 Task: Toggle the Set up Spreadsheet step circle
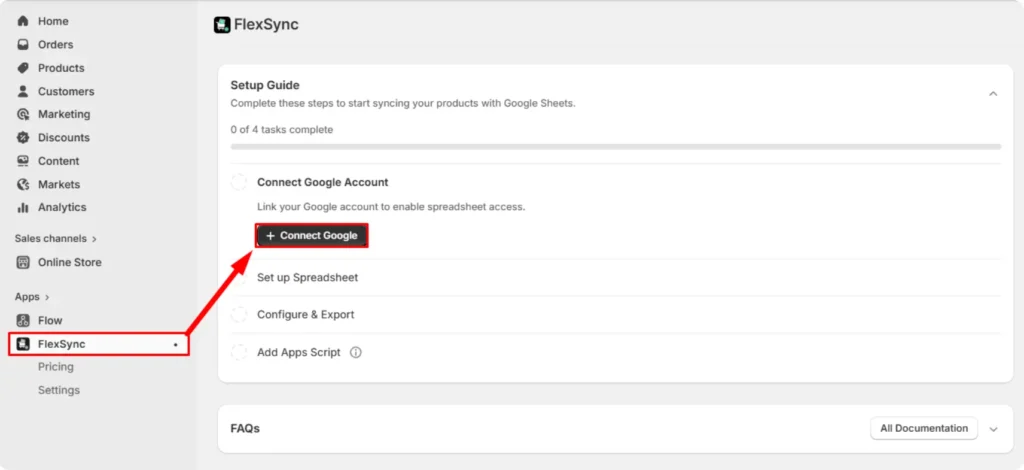pos(239,277)
